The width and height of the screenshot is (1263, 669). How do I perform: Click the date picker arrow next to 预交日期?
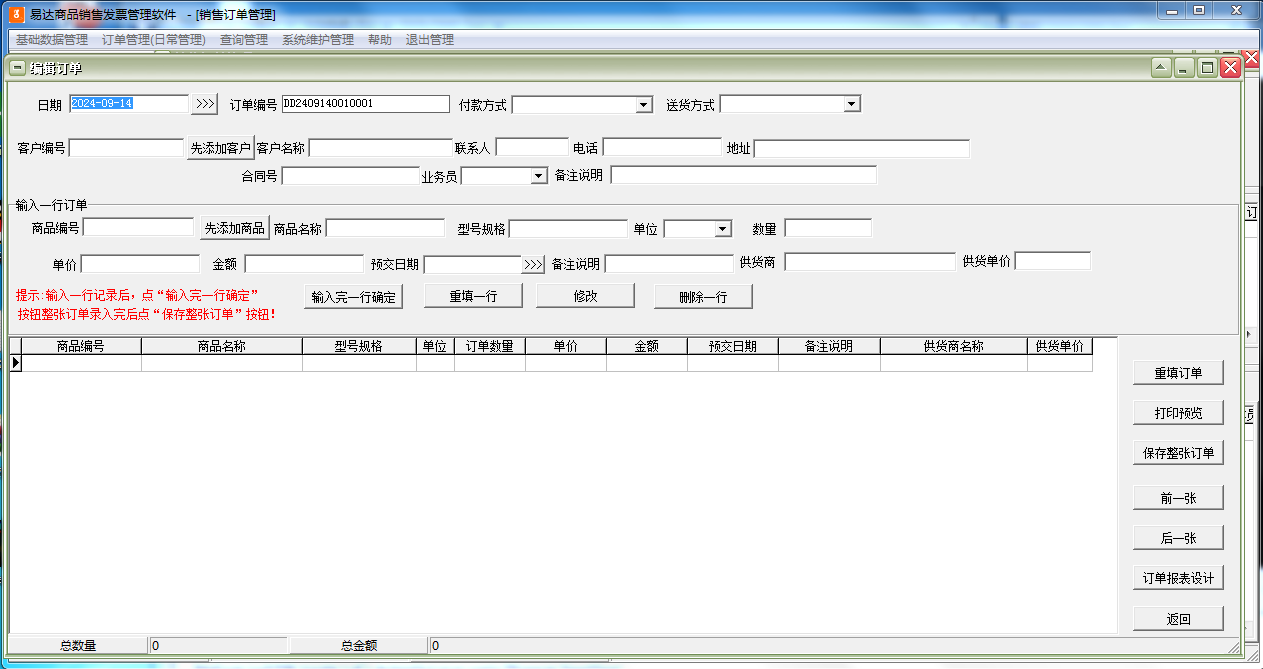coord(534,264)
